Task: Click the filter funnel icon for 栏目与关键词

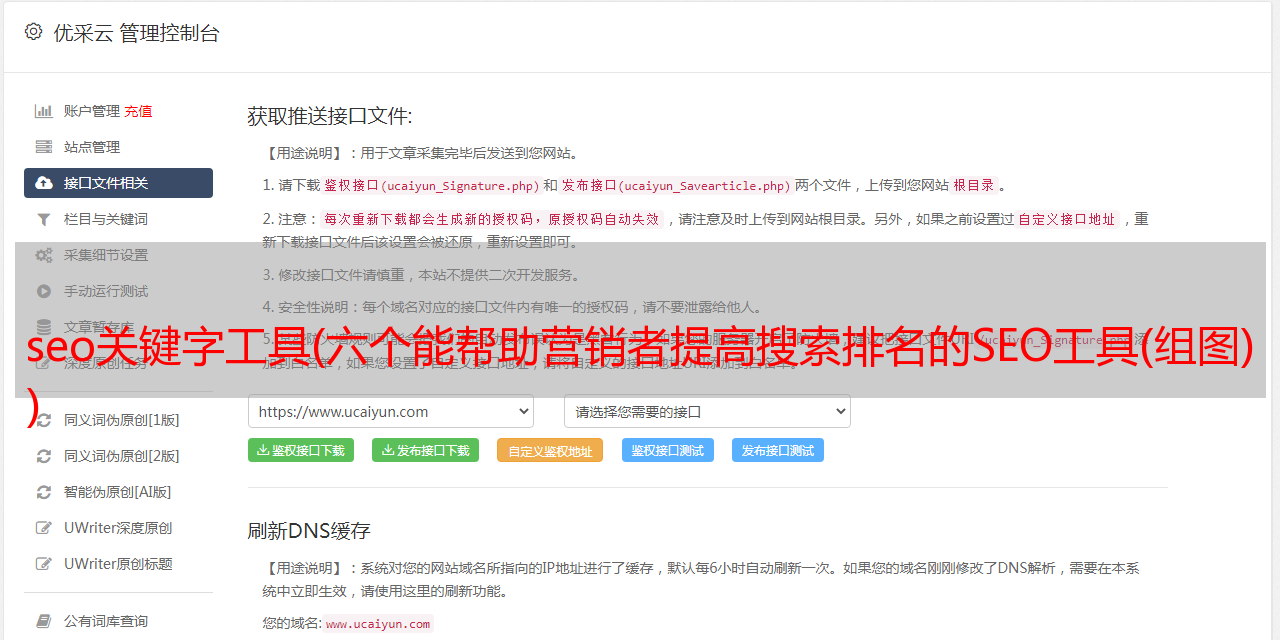Action: pos(44,219)
